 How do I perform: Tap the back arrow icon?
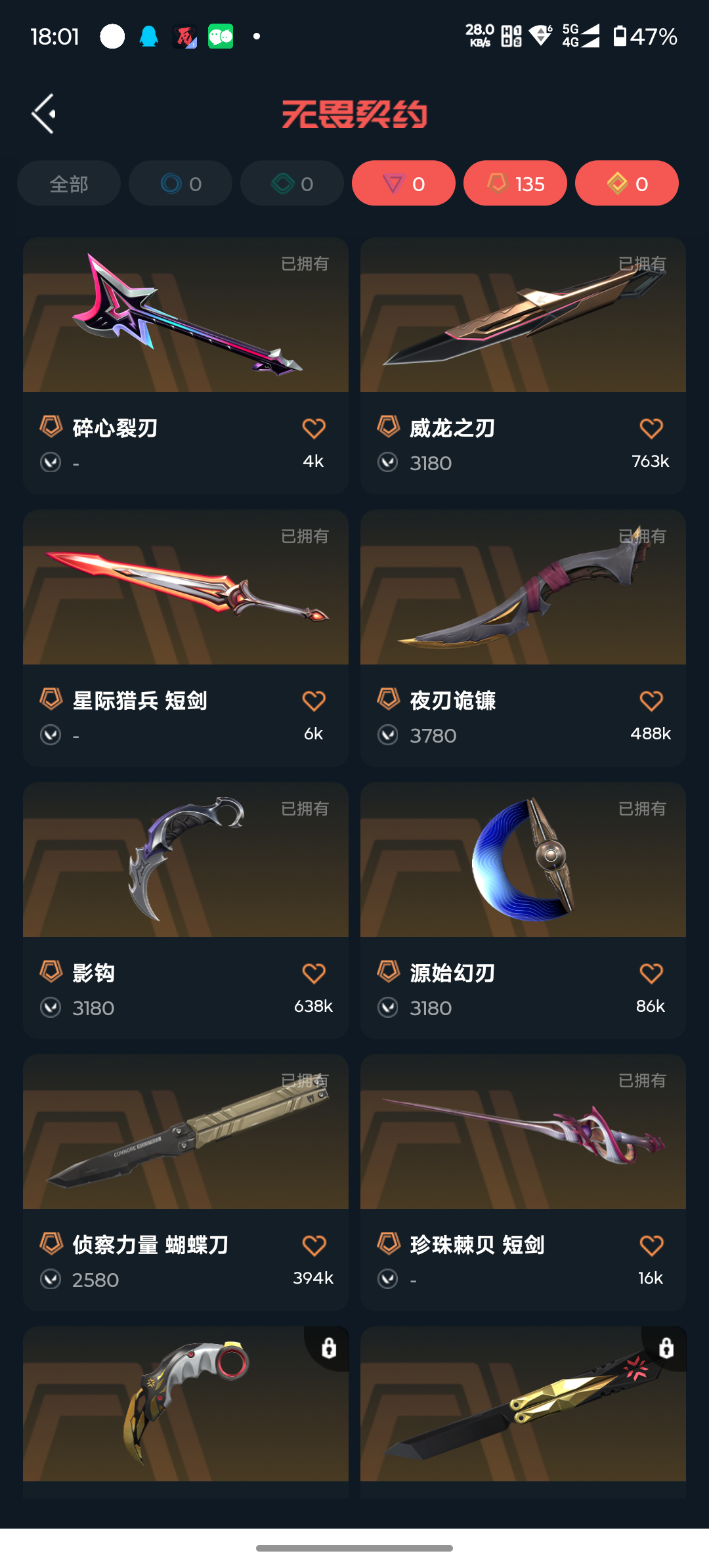point(43,114)
